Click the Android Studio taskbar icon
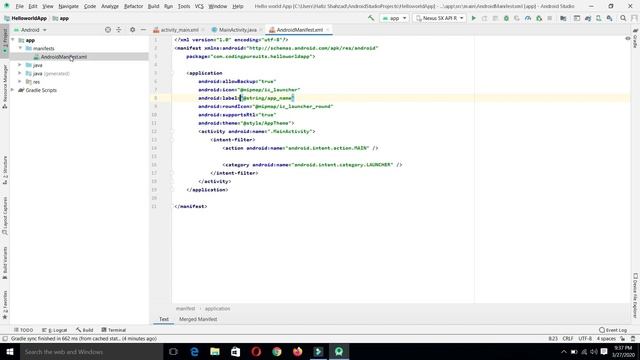Image resolution: width=640 pixels, height=360 pixels. pos(339,351)
